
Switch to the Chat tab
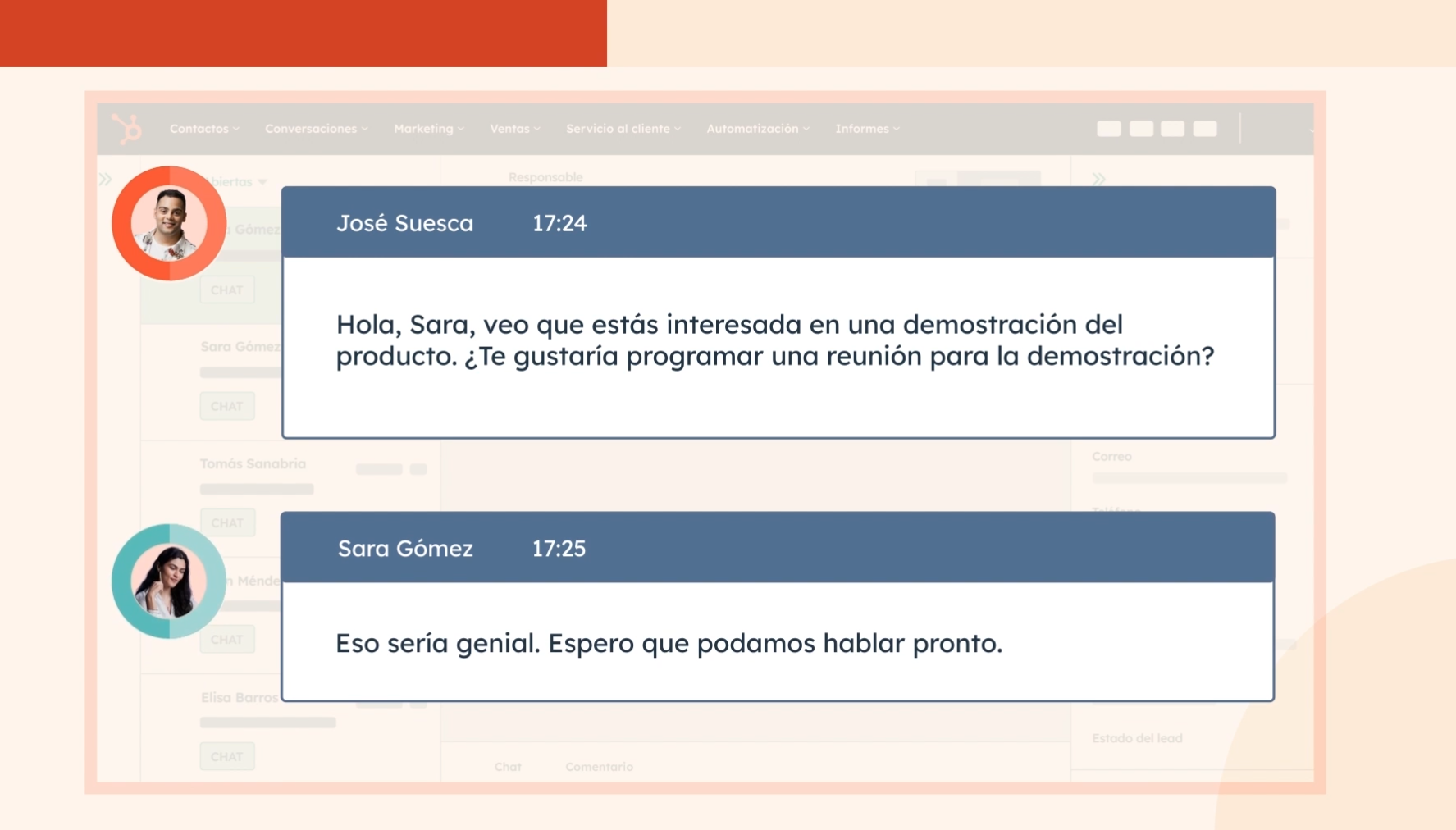click(508, 767)
